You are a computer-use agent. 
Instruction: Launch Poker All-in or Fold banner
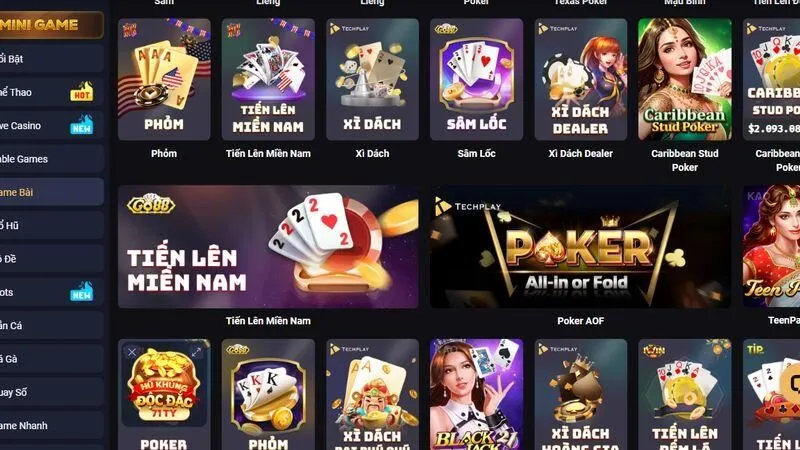coord(580,247)
